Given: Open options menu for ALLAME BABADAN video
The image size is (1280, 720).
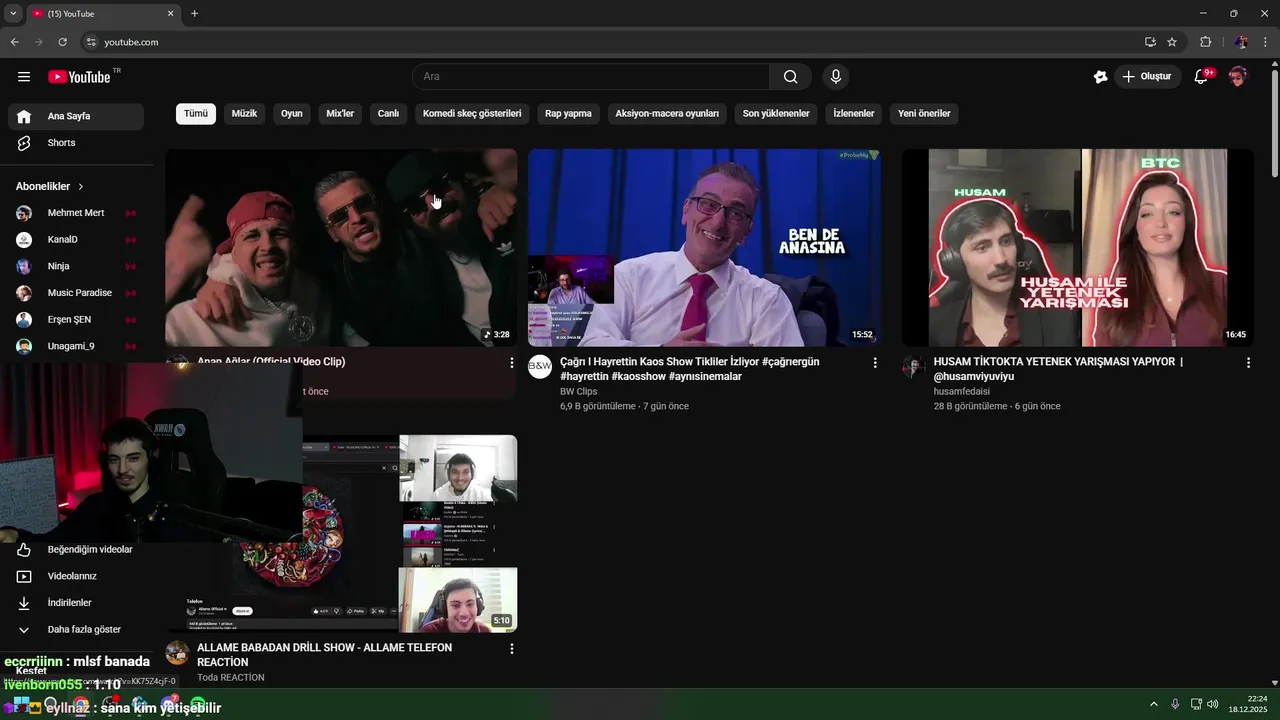Looking at the screenshot, I should tap(512, 649).
